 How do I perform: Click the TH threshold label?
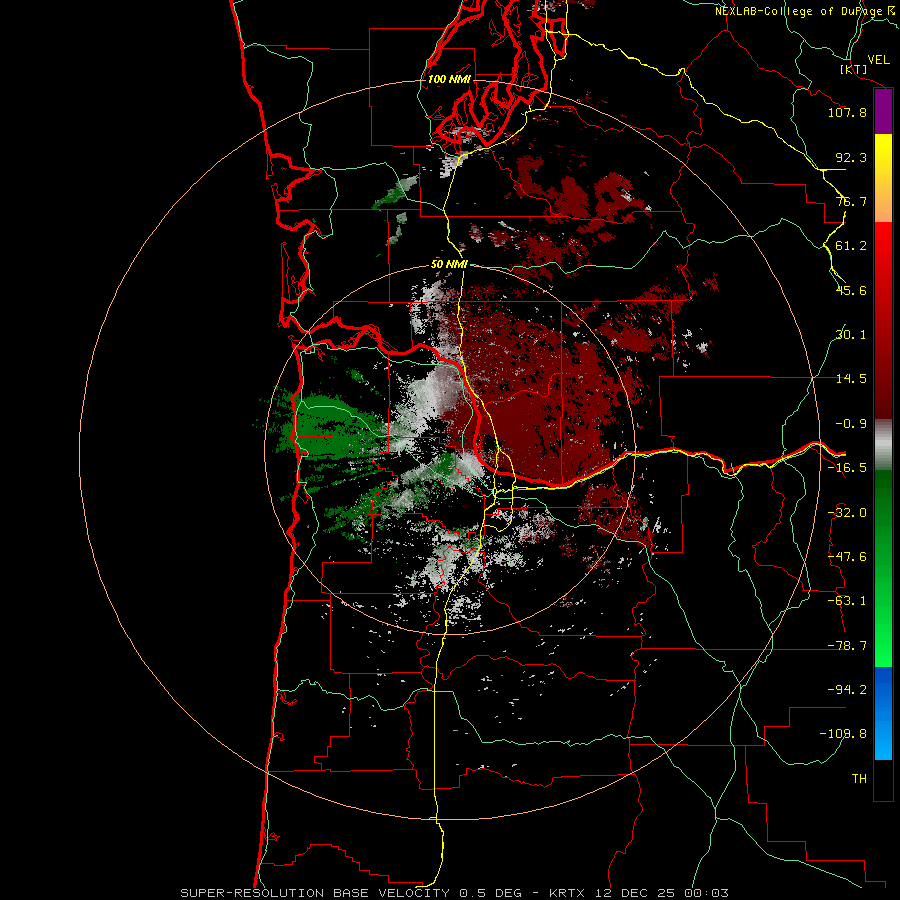click(x=859, y=778)
